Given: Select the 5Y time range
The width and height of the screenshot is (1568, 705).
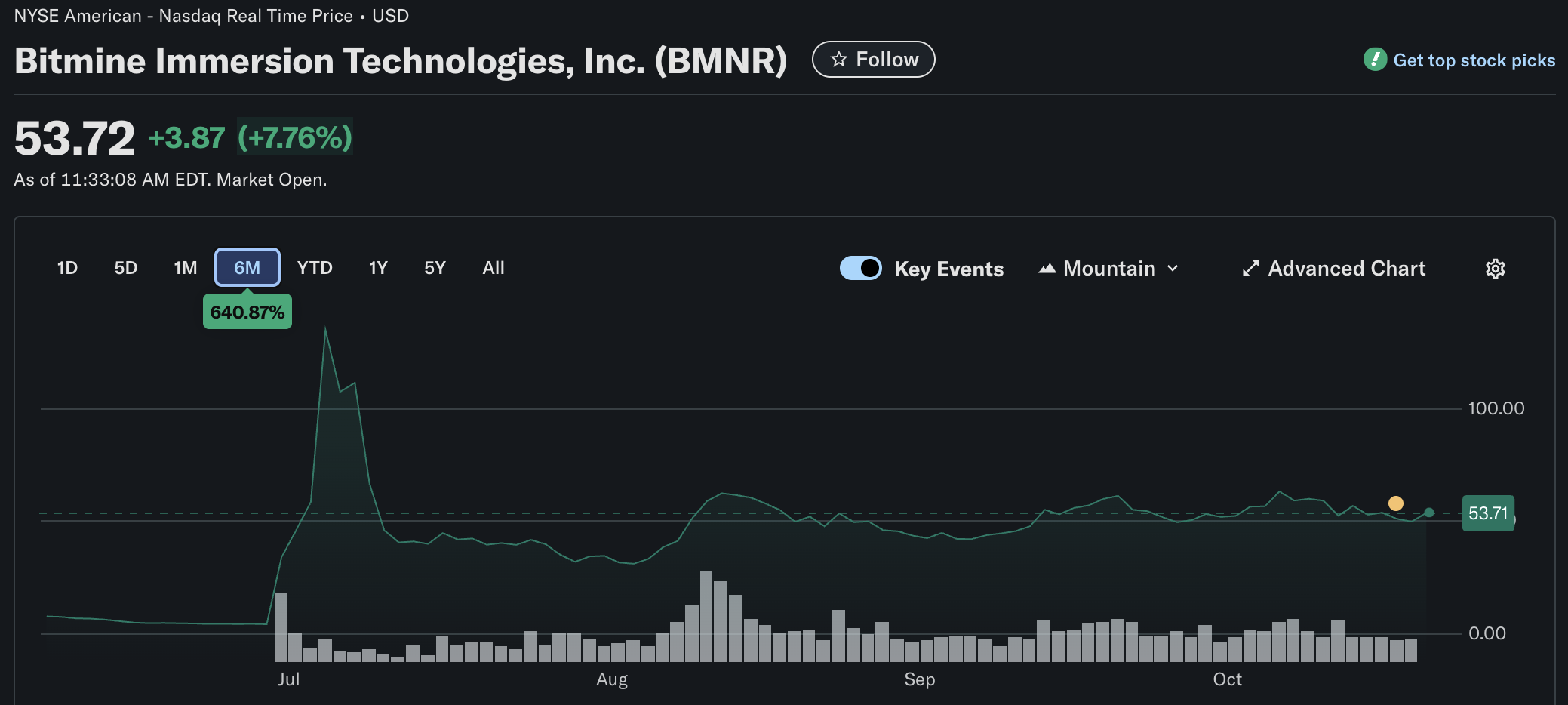Looking at the screenshot, I should (x=435, y=268).
